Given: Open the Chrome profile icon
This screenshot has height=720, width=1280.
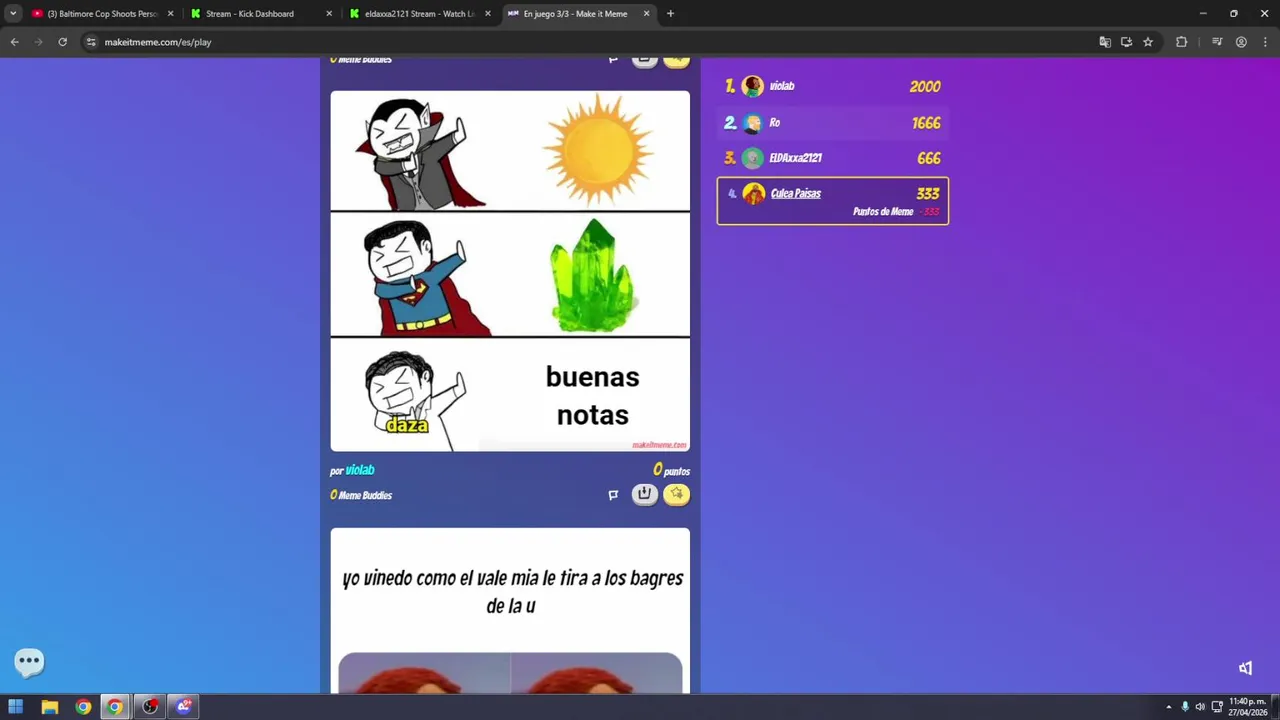Looking at the screenshot, I should point(1241,42).
